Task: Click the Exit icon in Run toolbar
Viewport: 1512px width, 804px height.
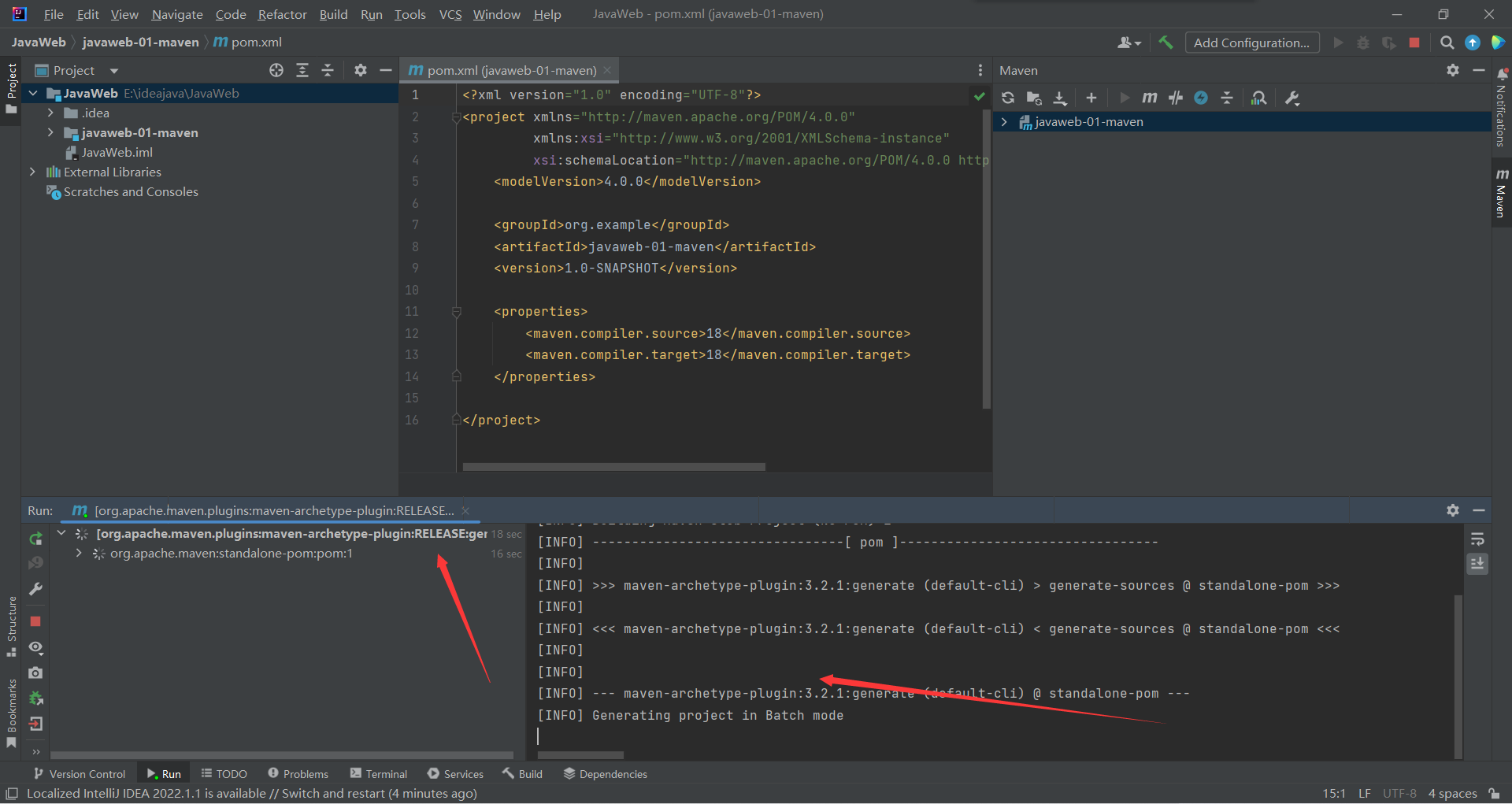Action: click(x=35, y=724)
